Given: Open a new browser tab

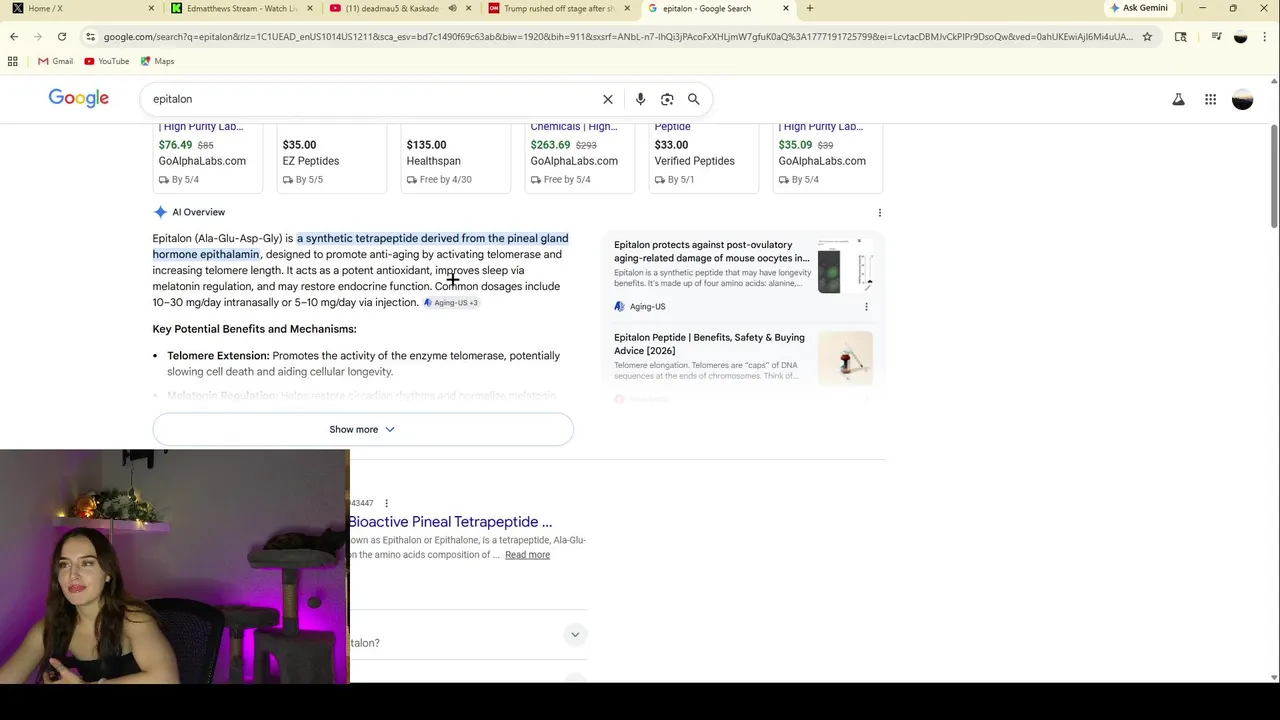Looking at the screenshot, I should pos(810,8).
